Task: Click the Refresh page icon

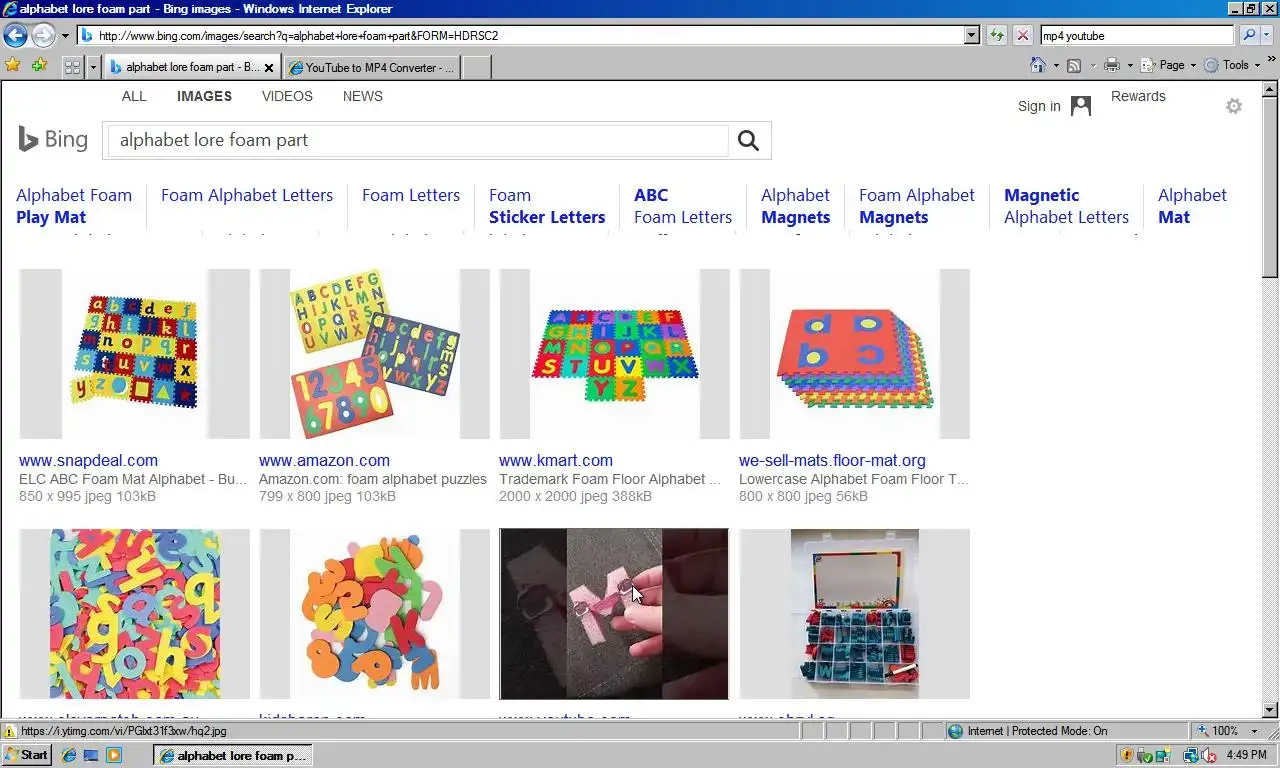Action: click(997, 35)
